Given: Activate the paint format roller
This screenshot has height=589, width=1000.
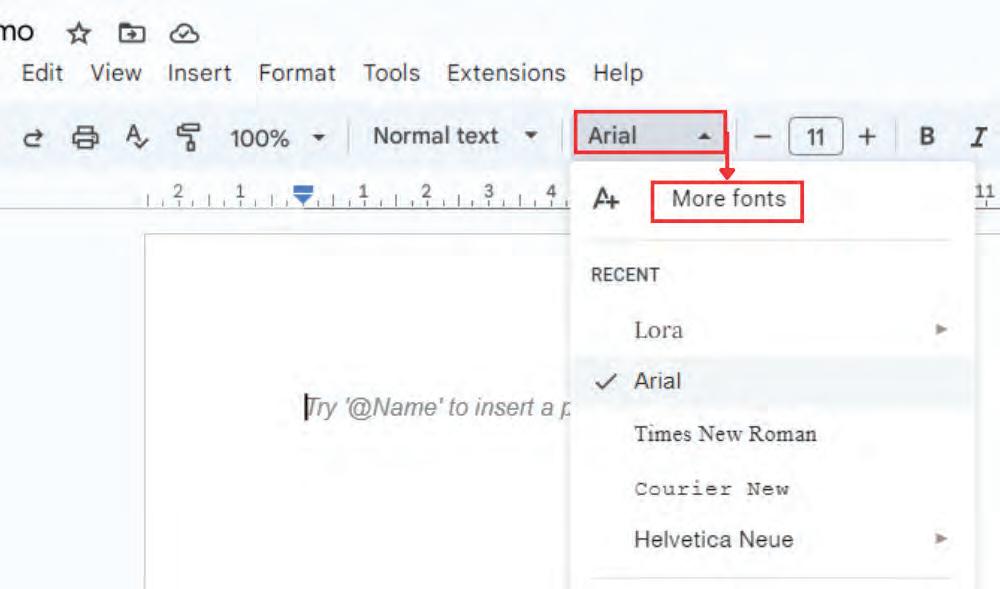Looking at the screenshot, I should (x=188, y=137).
